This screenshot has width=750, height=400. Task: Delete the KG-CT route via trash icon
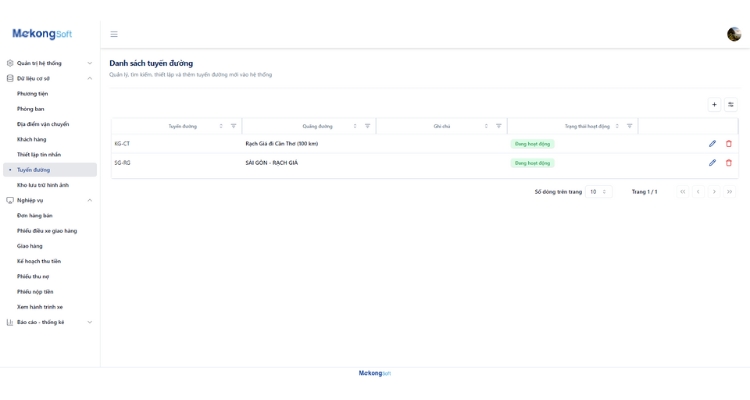728,144
